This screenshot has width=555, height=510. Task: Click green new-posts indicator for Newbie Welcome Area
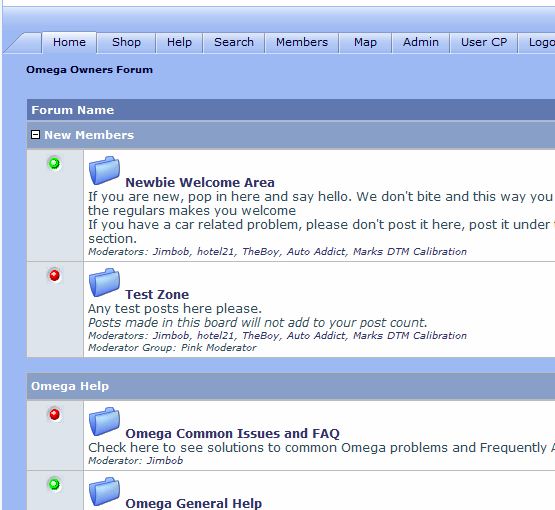click(54, 164)
